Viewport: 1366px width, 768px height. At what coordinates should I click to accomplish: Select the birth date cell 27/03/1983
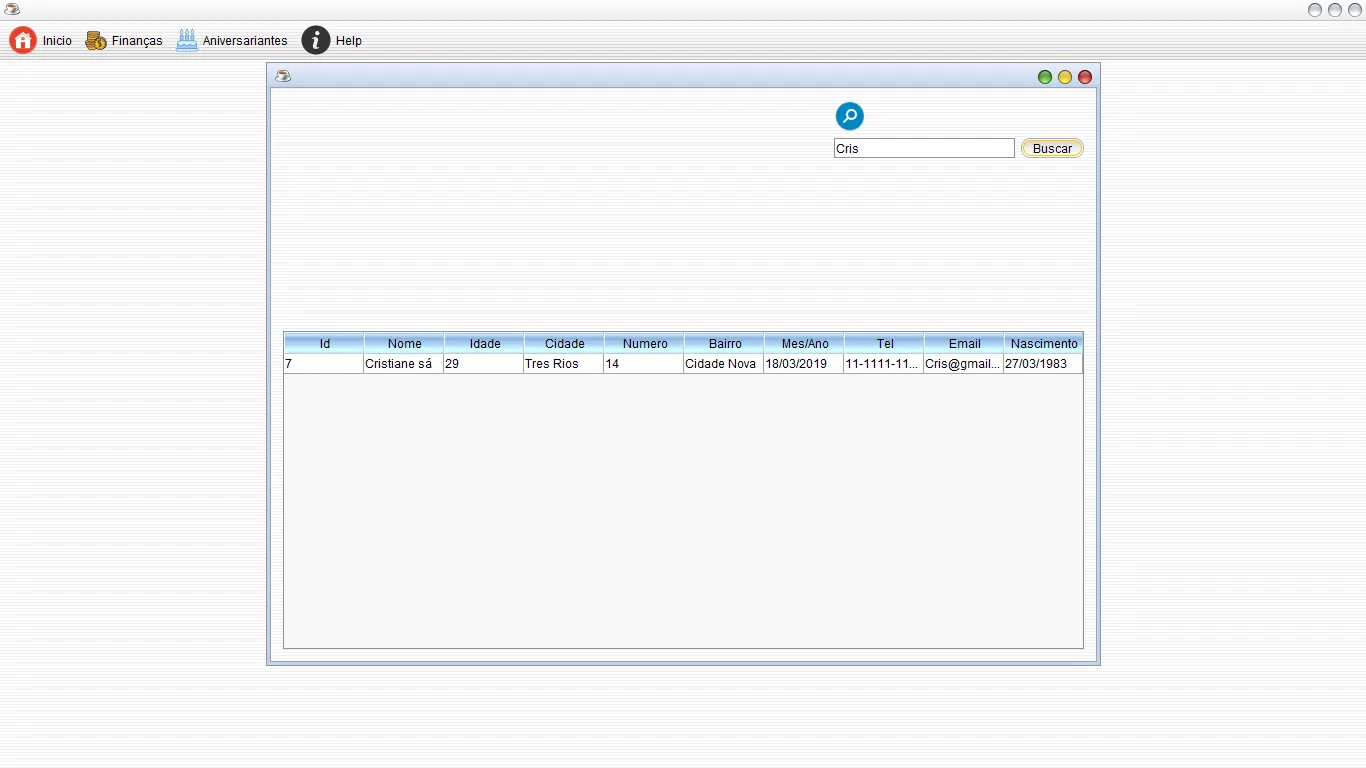1043,364
